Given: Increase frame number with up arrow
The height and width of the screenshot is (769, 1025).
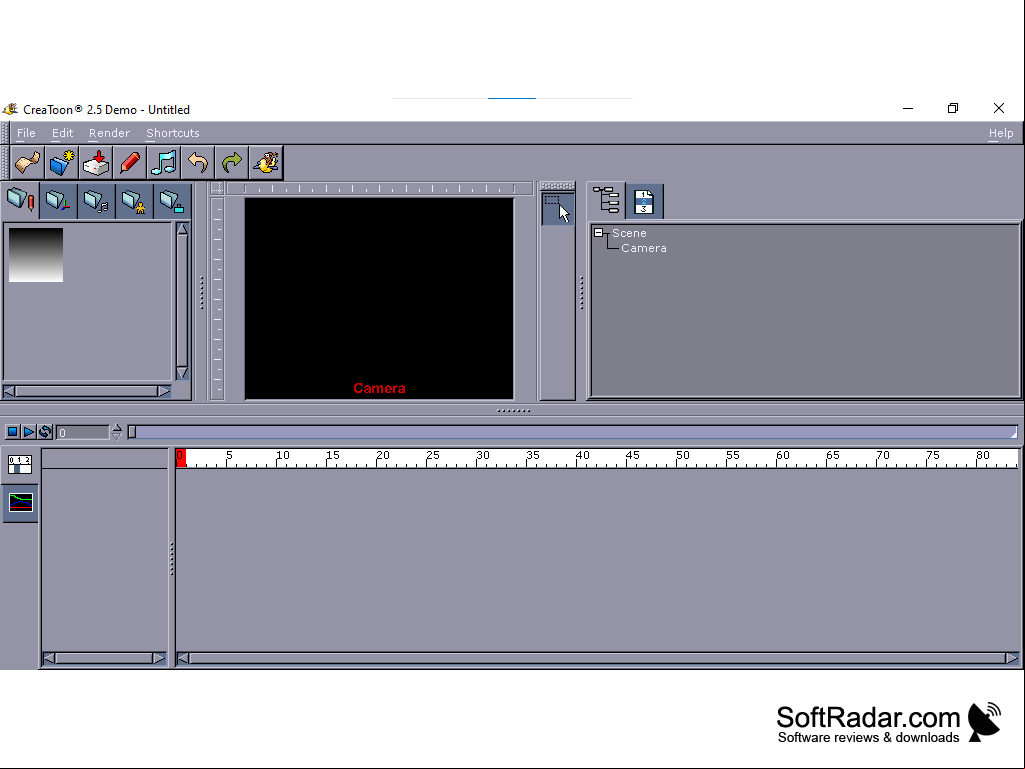Looking at the screenshot, I should [x=116, y=428].
